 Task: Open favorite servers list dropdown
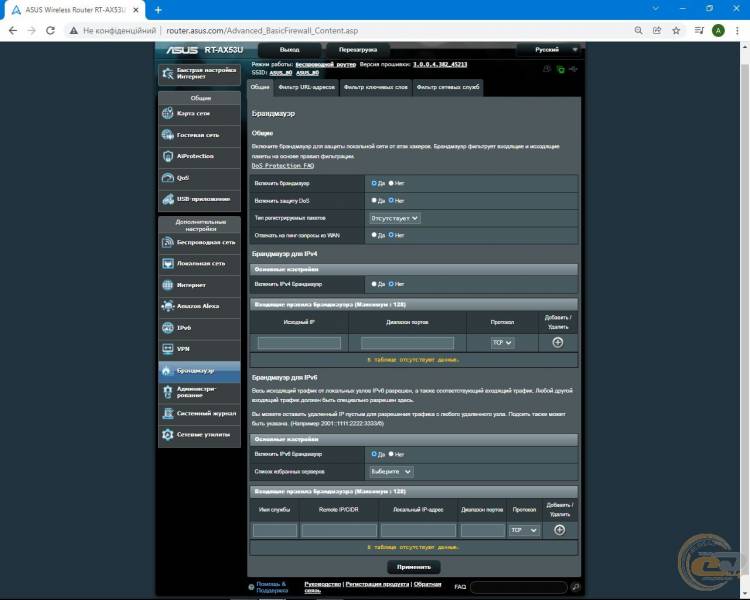pos(391,472)
